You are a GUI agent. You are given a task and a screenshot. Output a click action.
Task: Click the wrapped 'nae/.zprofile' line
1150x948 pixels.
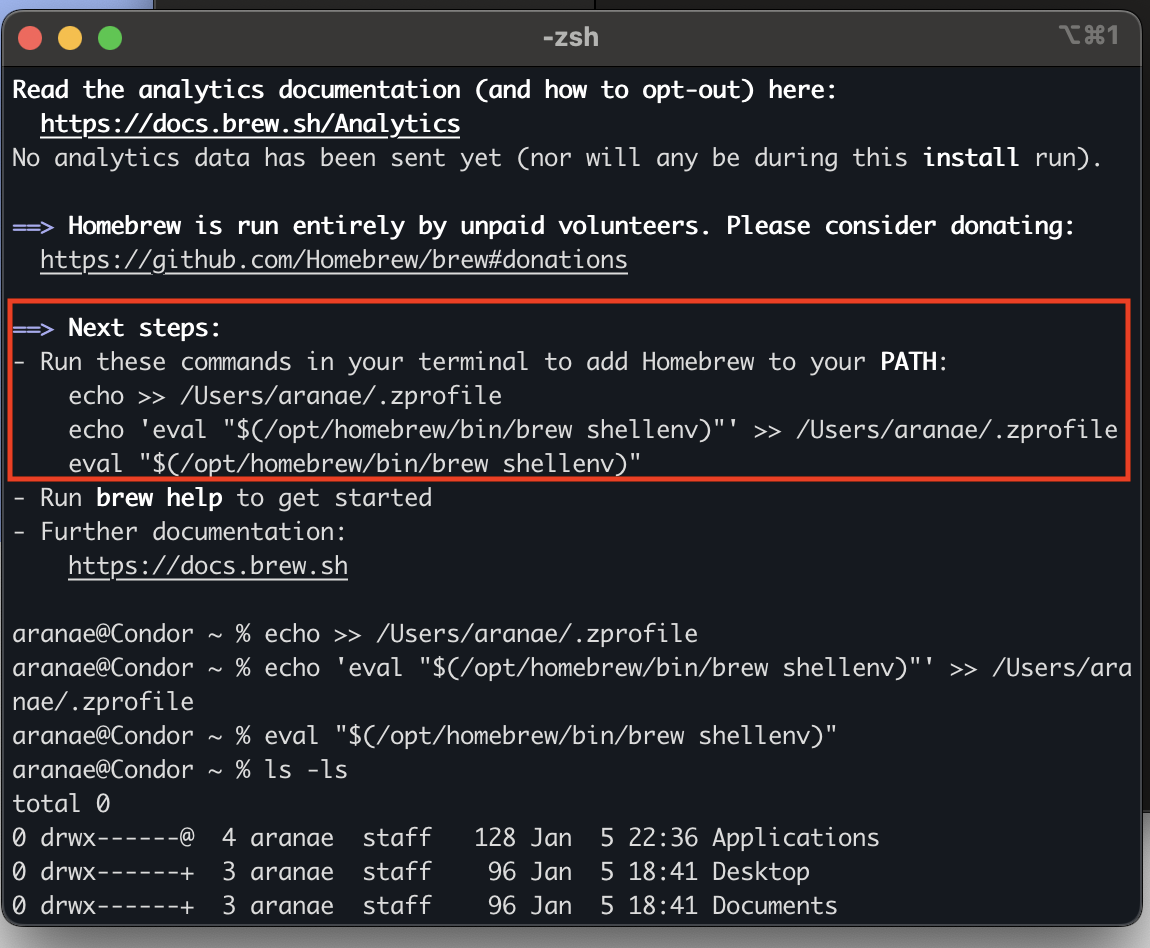(103, 702)
